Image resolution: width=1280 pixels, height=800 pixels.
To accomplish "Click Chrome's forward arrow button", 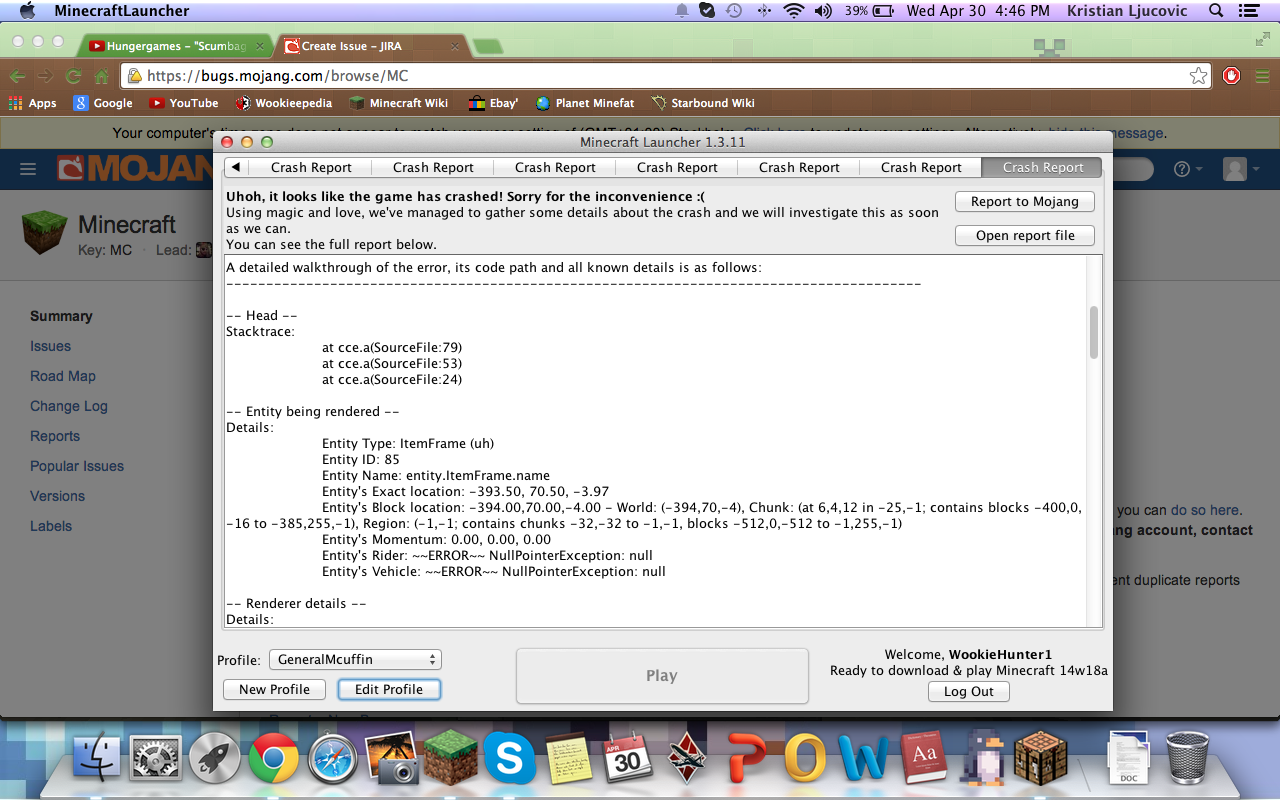I will pos(46,76).
